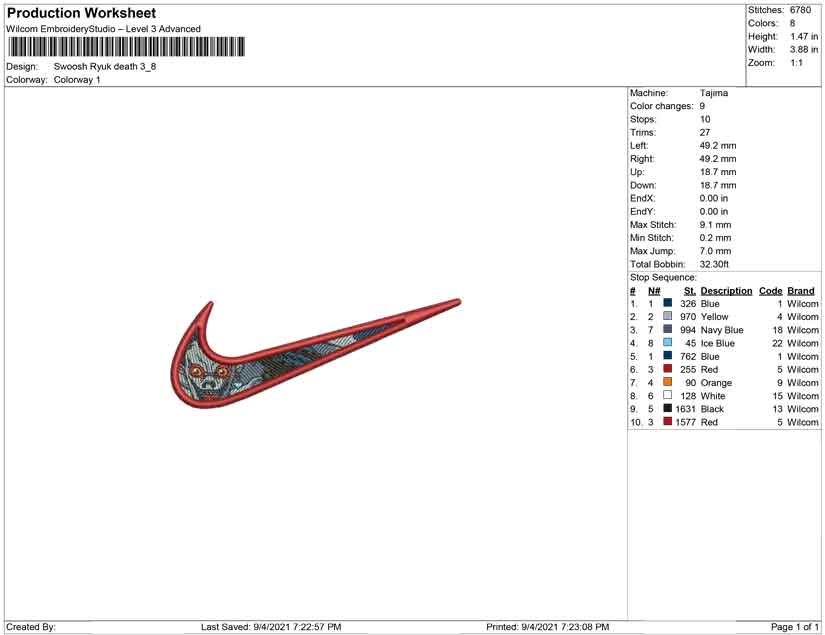Click the blue swatch in row 5

pyautogui.click(x=667, y=356)
